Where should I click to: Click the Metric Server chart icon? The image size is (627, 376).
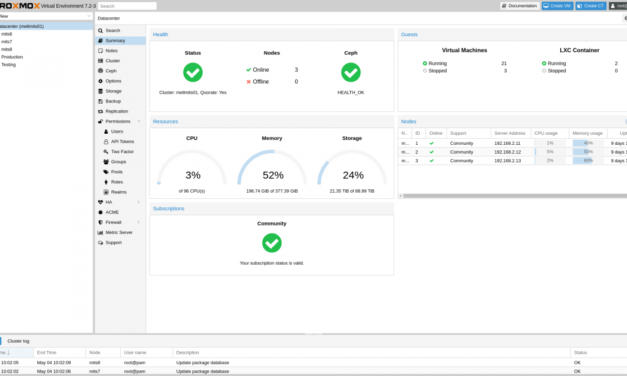click(100, 232)
